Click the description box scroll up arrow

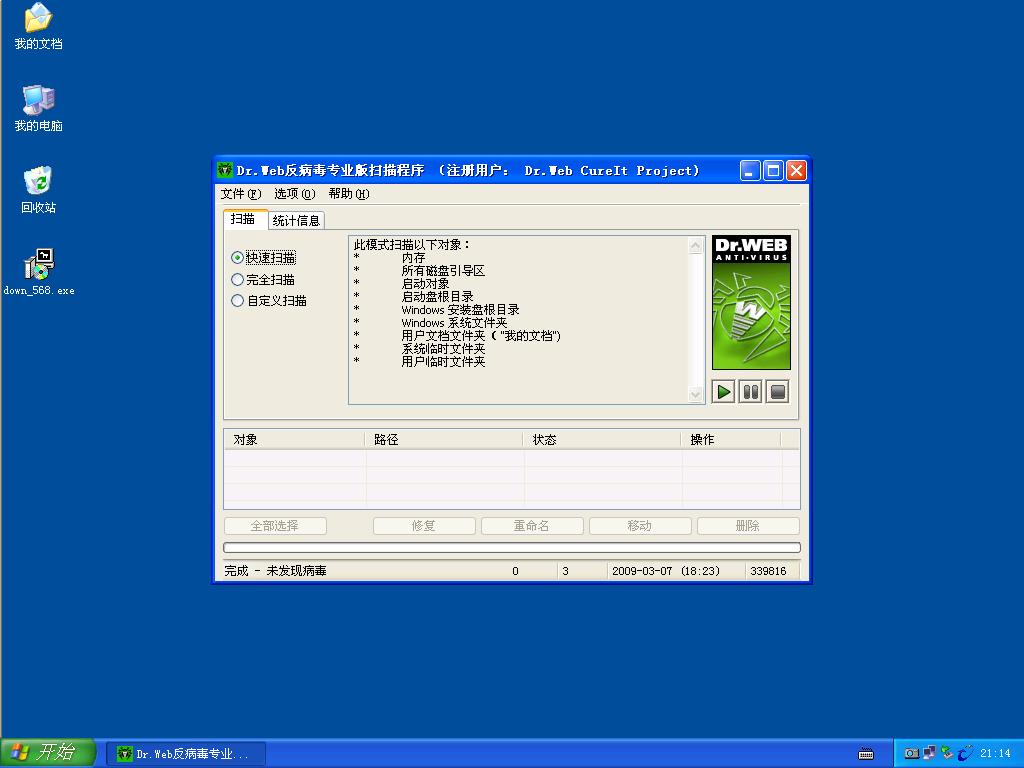696,246
